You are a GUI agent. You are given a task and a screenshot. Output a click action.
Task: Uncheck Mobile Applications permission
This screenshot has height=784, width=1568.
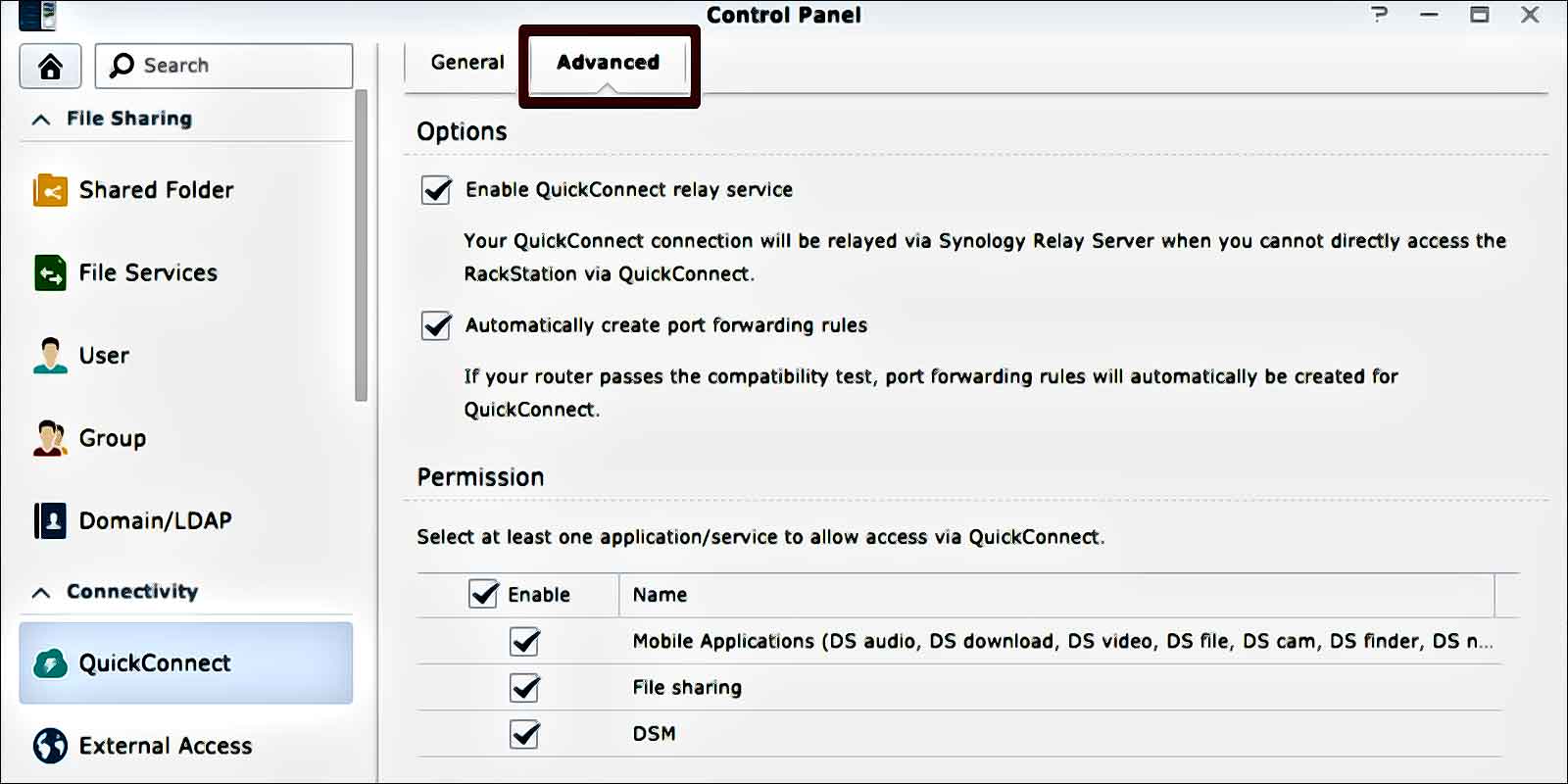coord(524,641)
